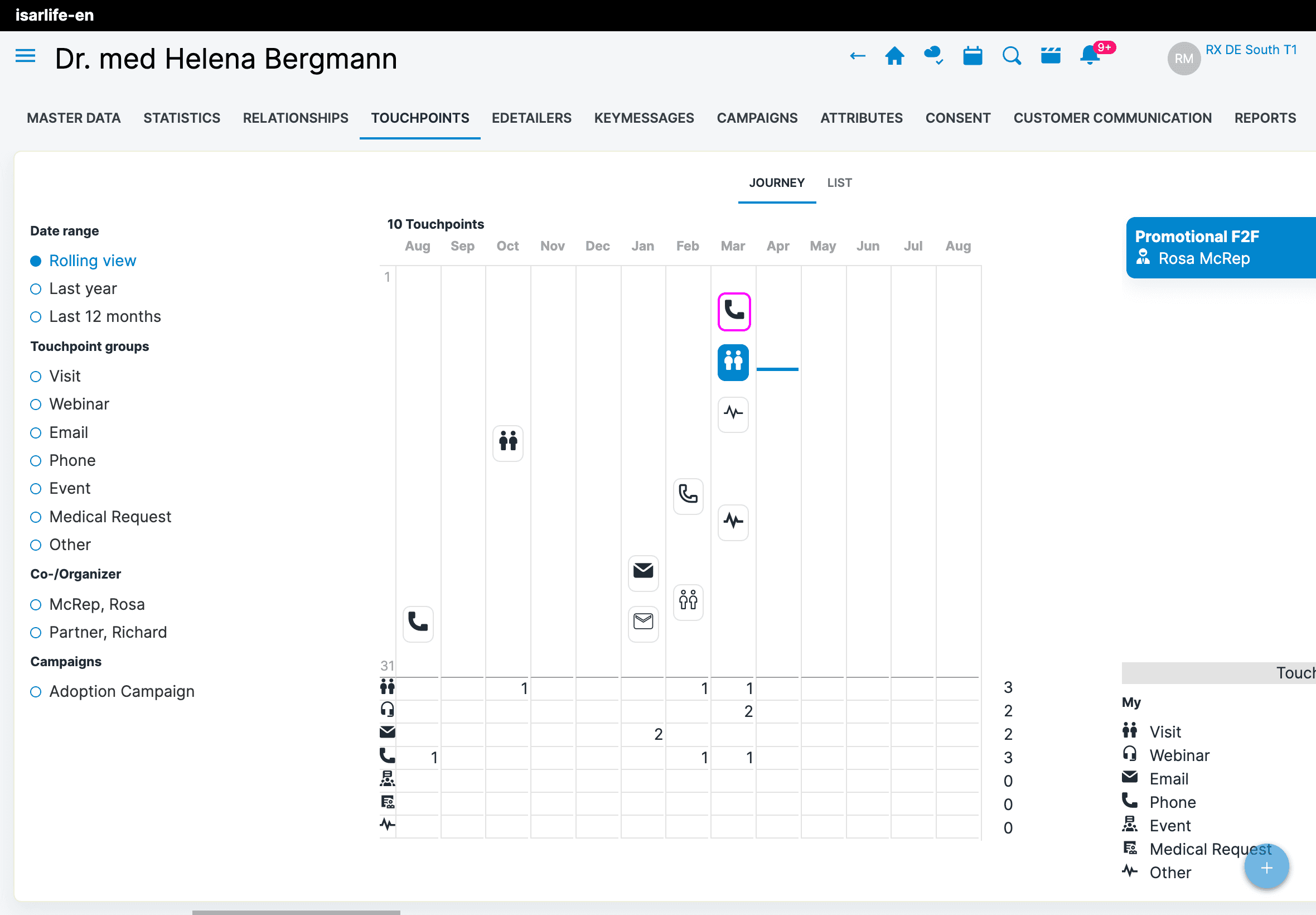Click the floating plus add button
The width and height of the screenshot is (1316, 915).
(1266, 868)
